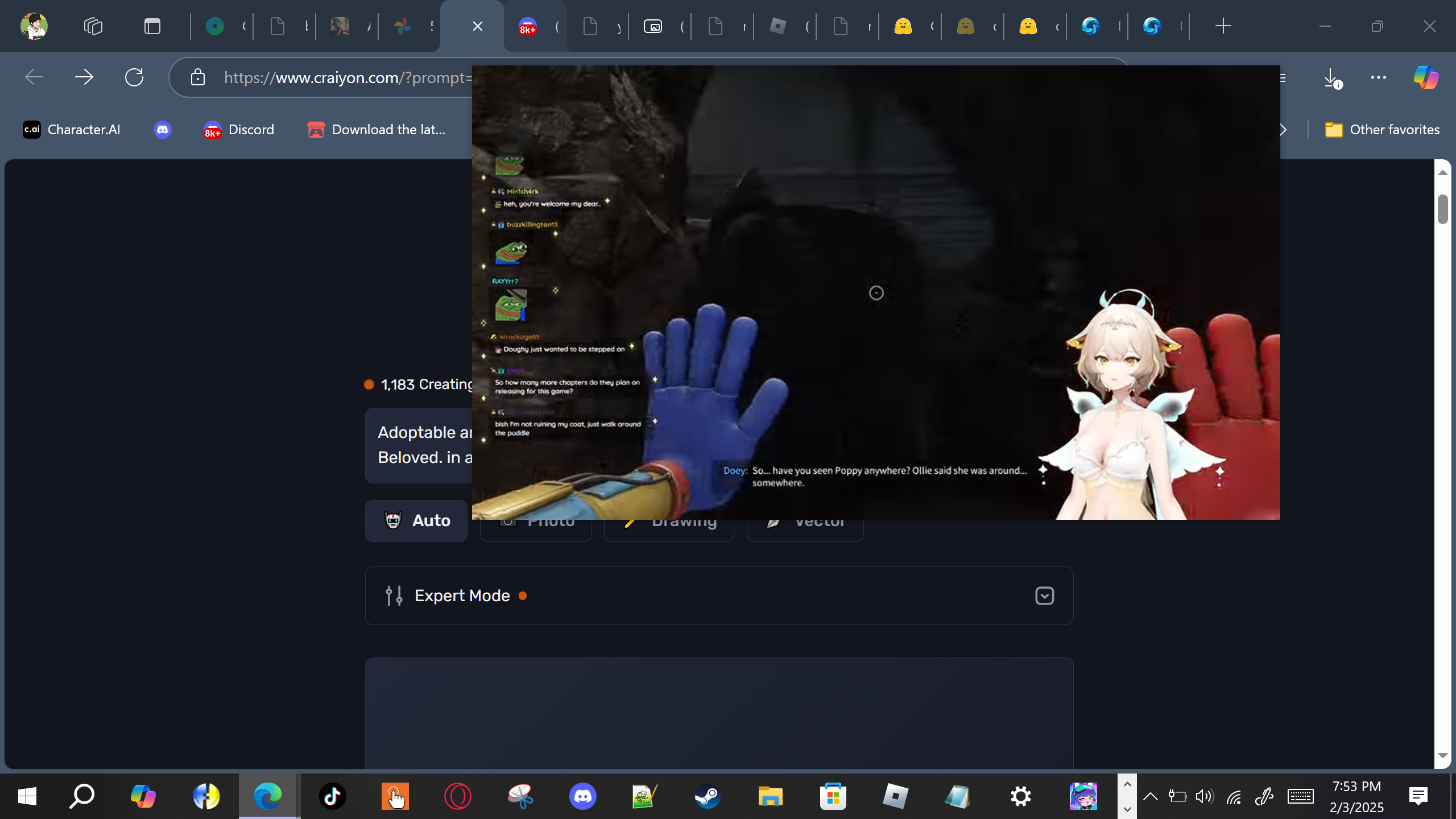Click the page scrollbar up arrow

1443,172
